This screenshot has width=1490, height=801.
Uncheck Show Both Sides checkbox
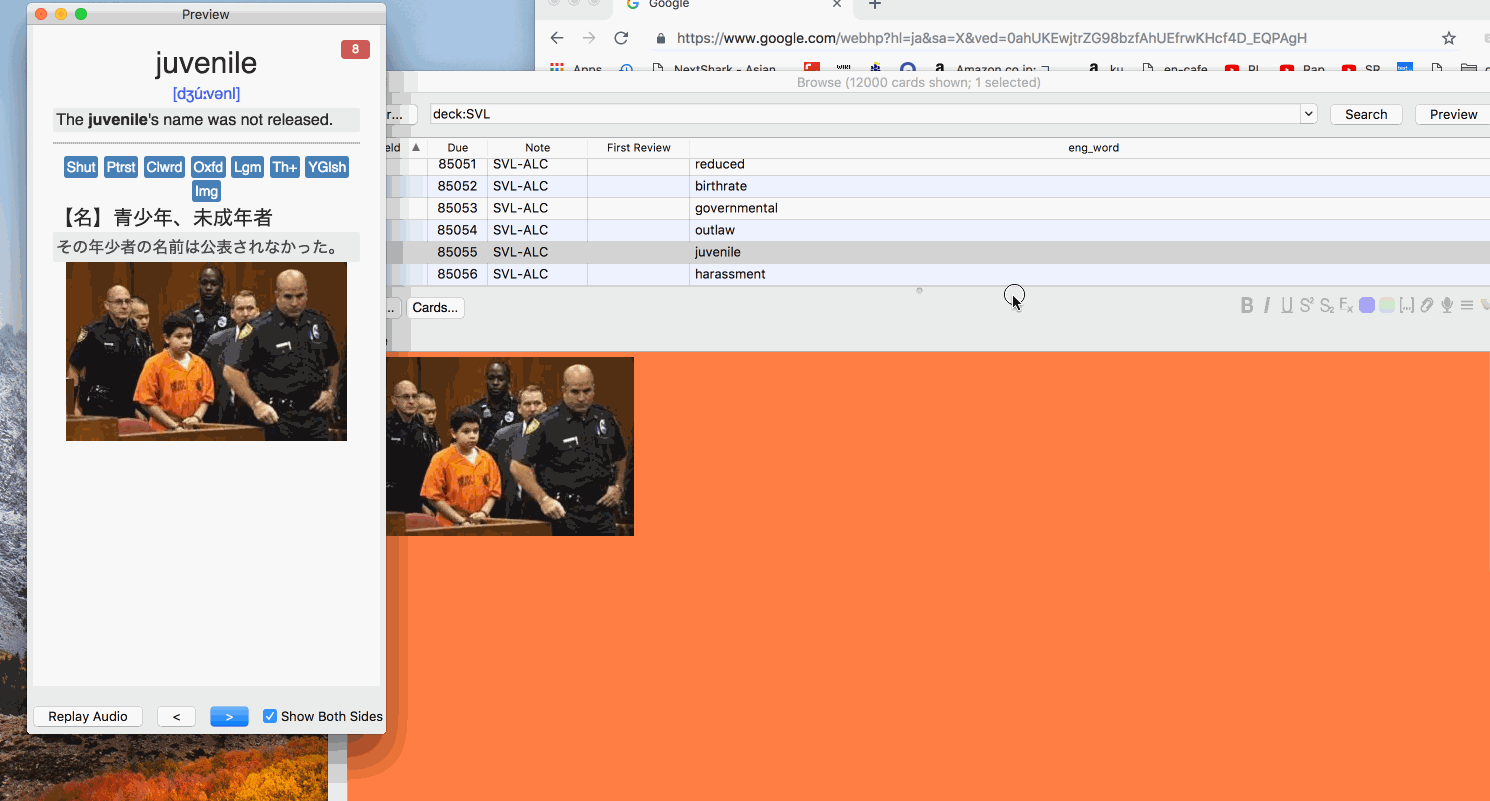click(270, 716)
